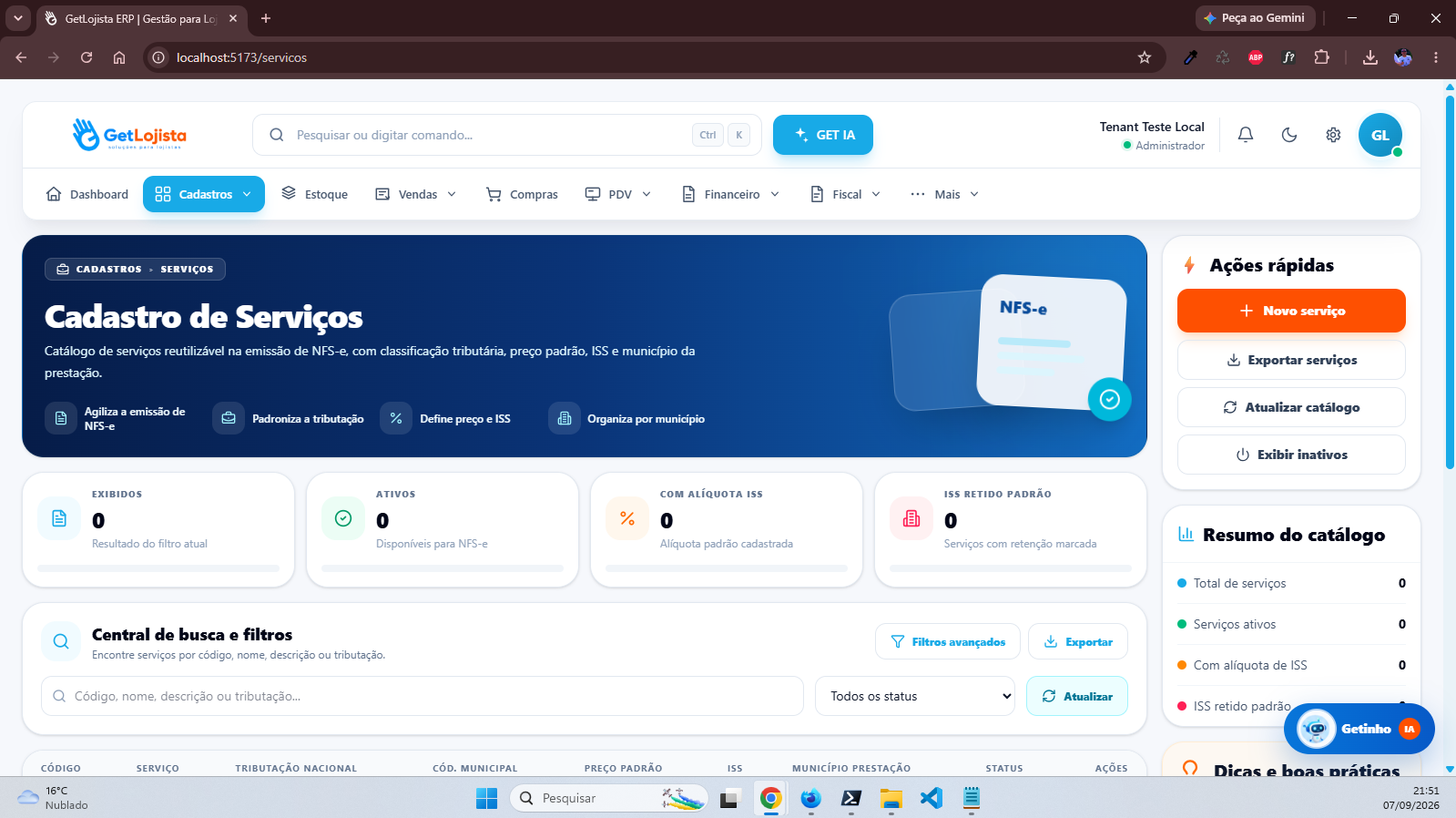
Task: Open the notifications bell
Action: point(1246,135)
